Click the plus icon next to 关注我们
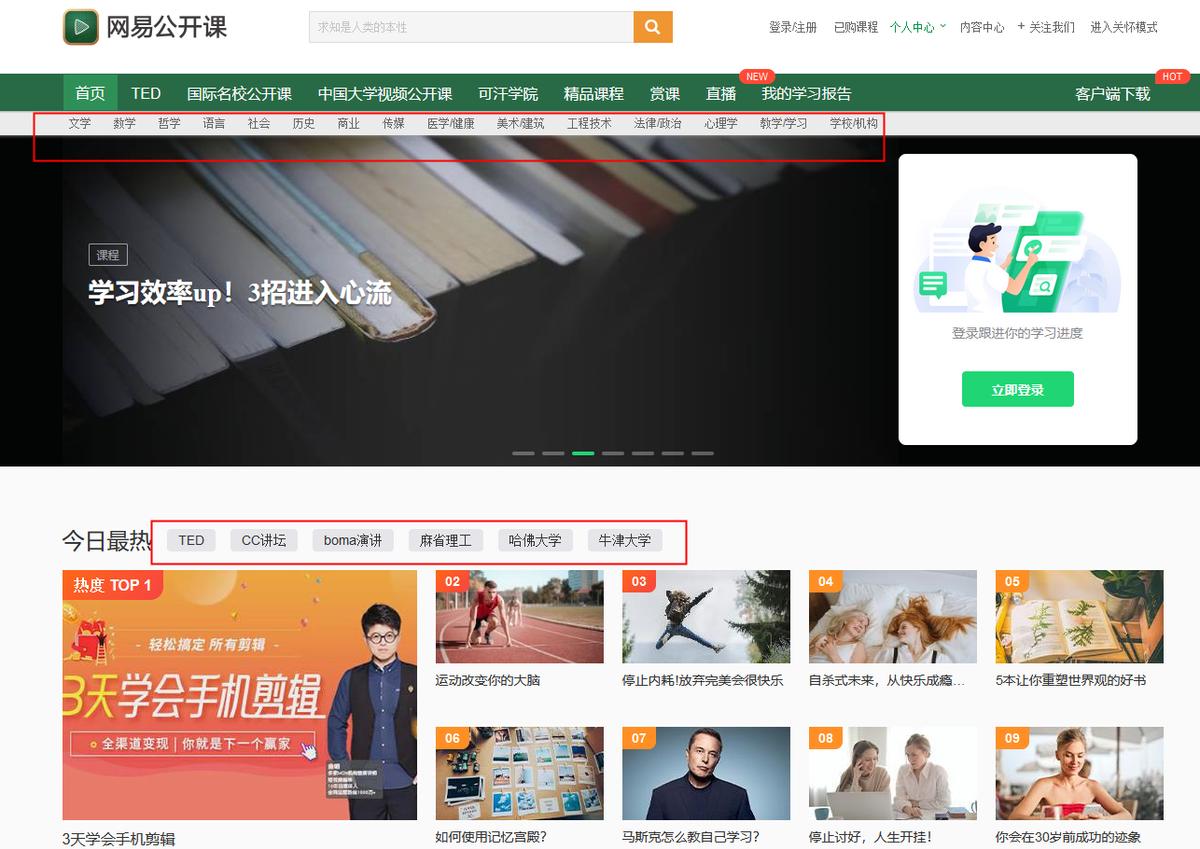 click(x=1019, y=27)
